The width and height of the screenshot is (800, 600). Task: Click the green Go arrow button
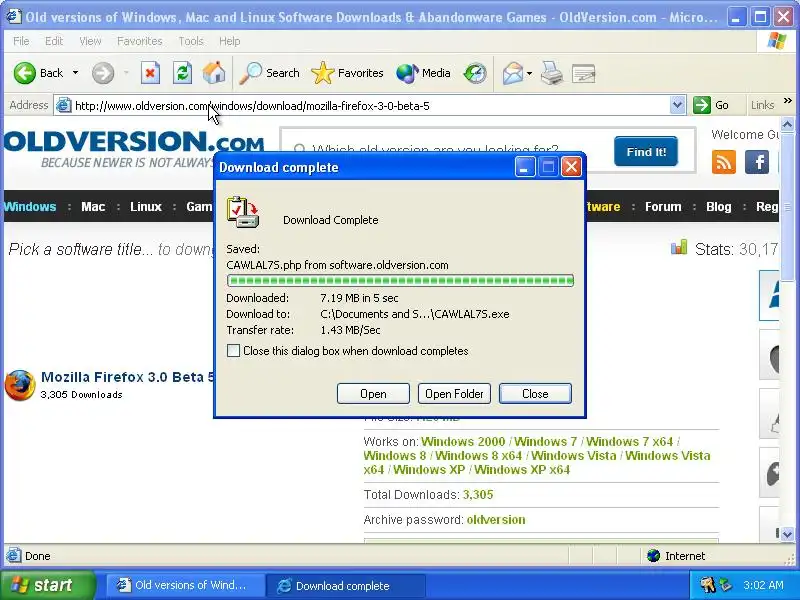[702, 105]
